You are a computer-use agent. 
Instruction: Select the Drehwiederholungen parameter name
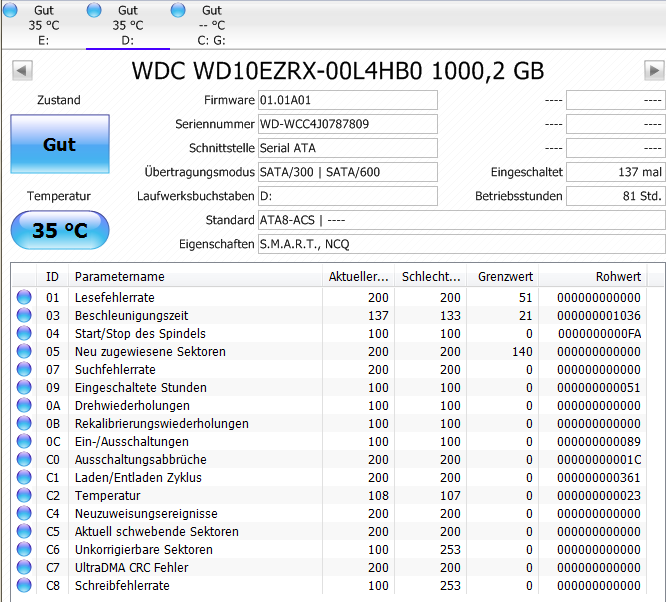(132, 406)
